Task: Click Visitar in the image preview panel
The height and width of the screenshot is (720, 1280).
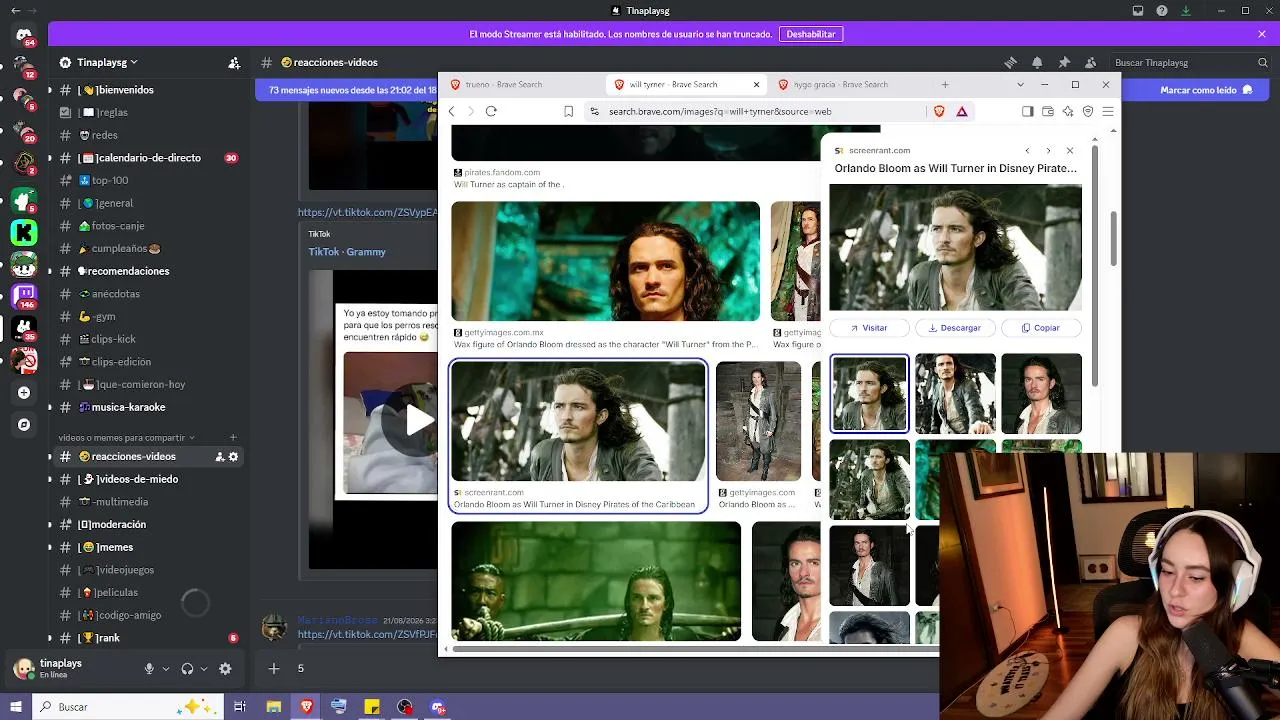Action: [868, 328]
